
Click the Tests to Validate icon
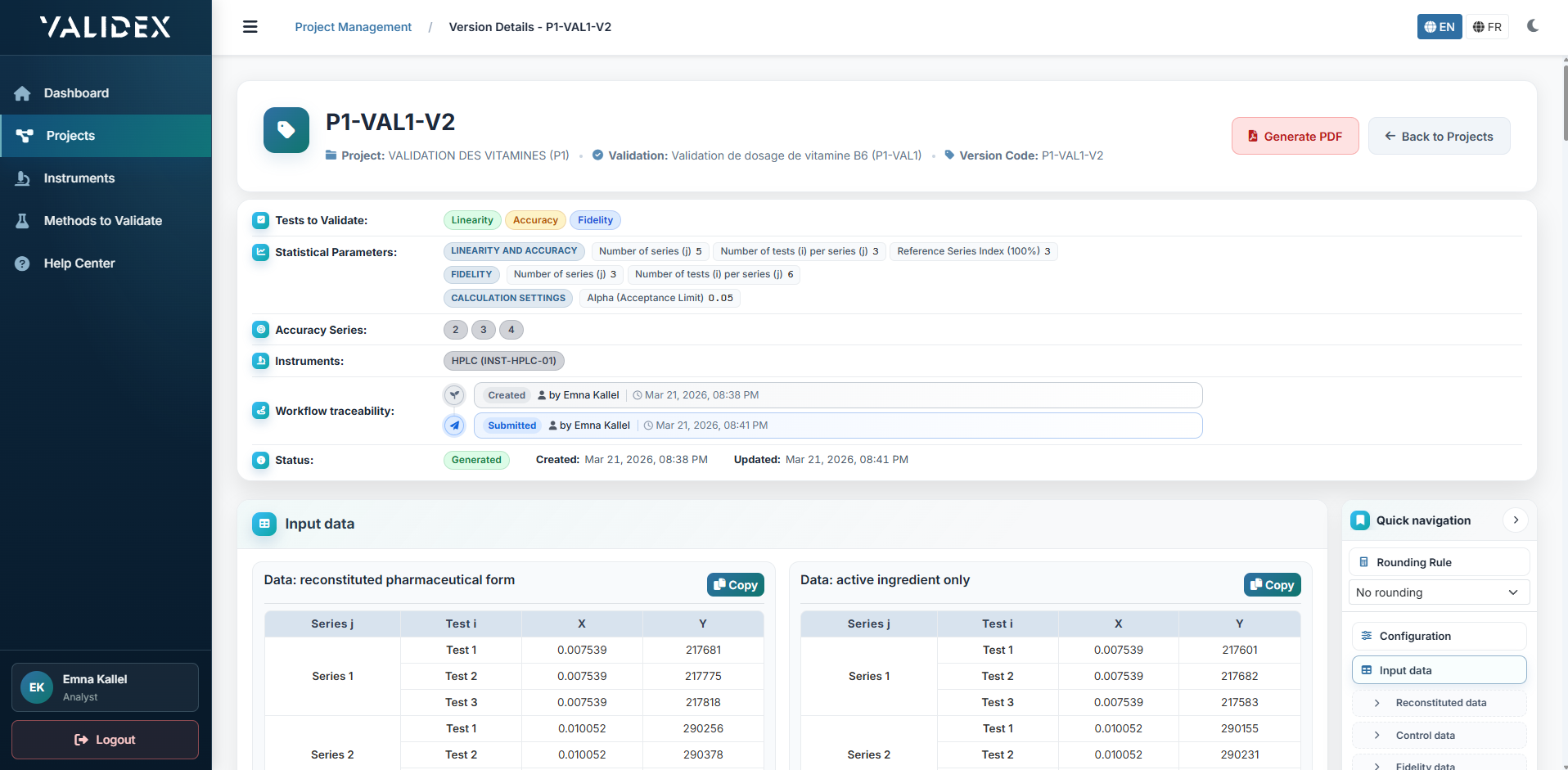260,220
